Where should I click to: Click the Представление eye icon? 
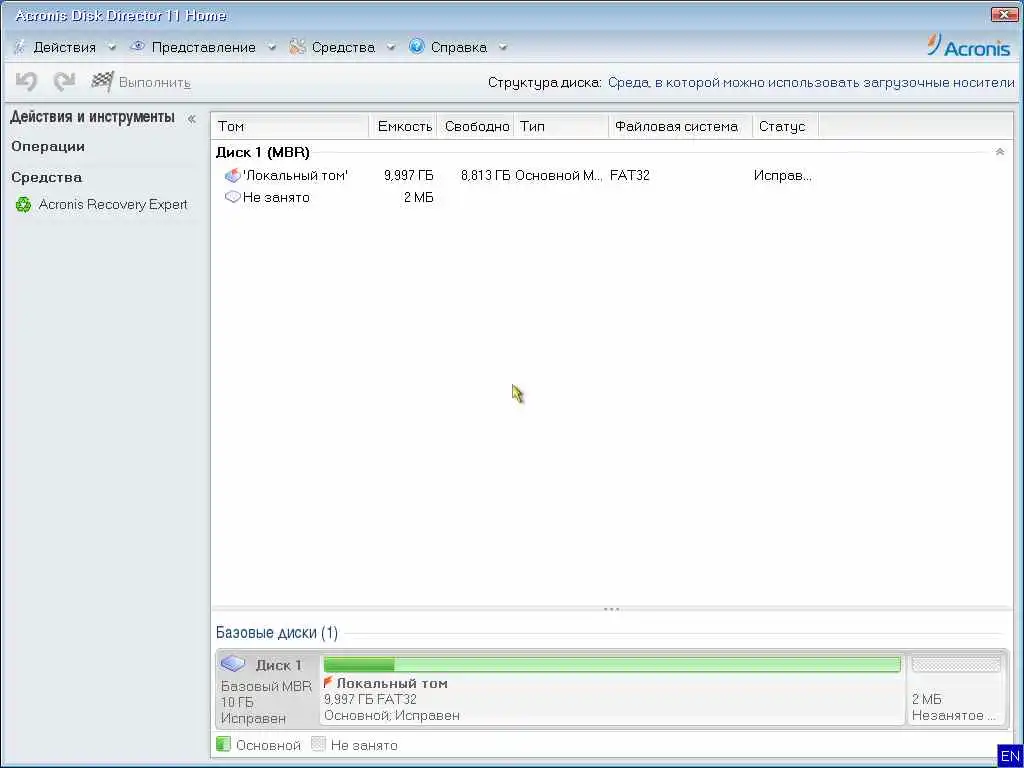(137, 46)
